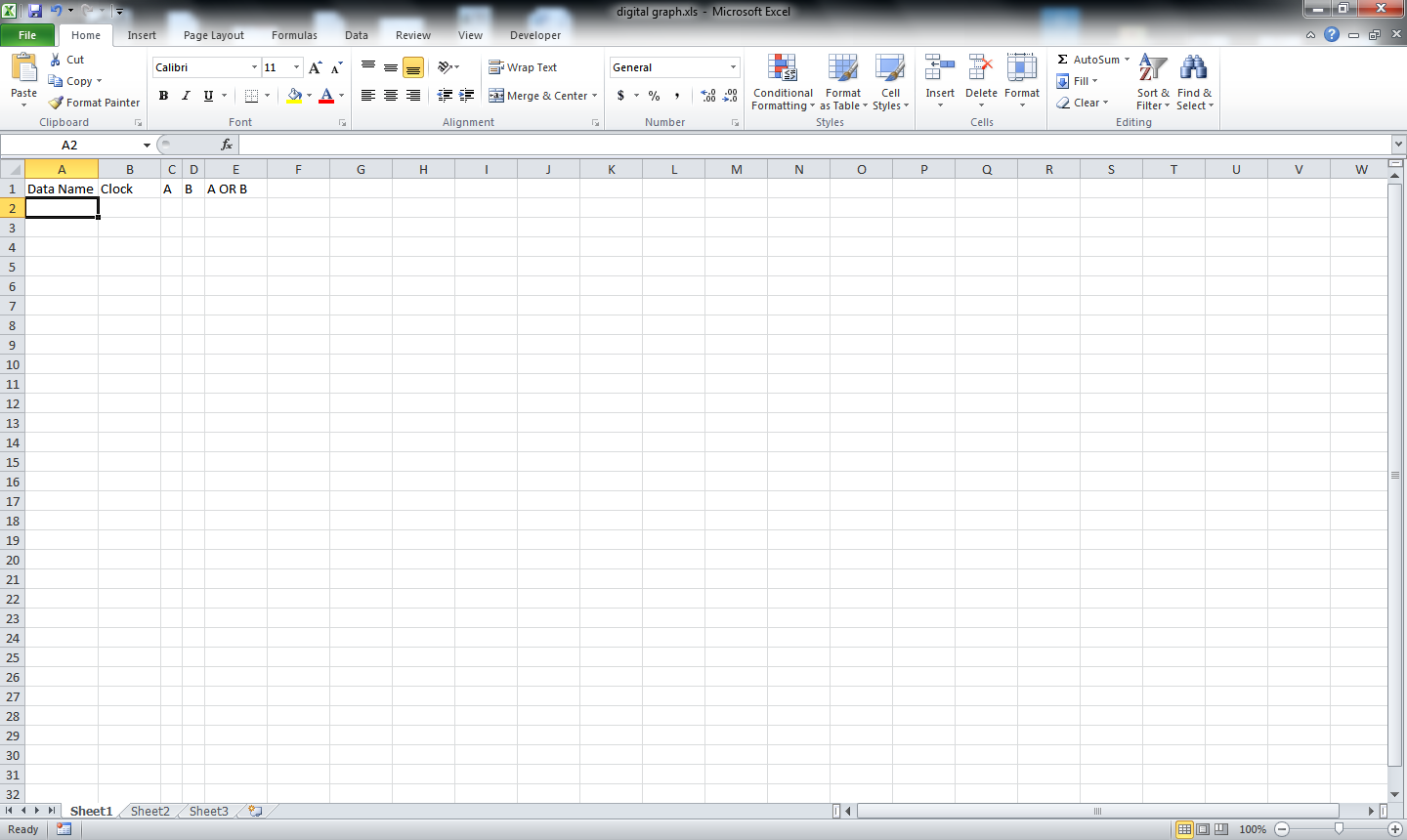Apply cell borders with Borders icon

[252, 96]
